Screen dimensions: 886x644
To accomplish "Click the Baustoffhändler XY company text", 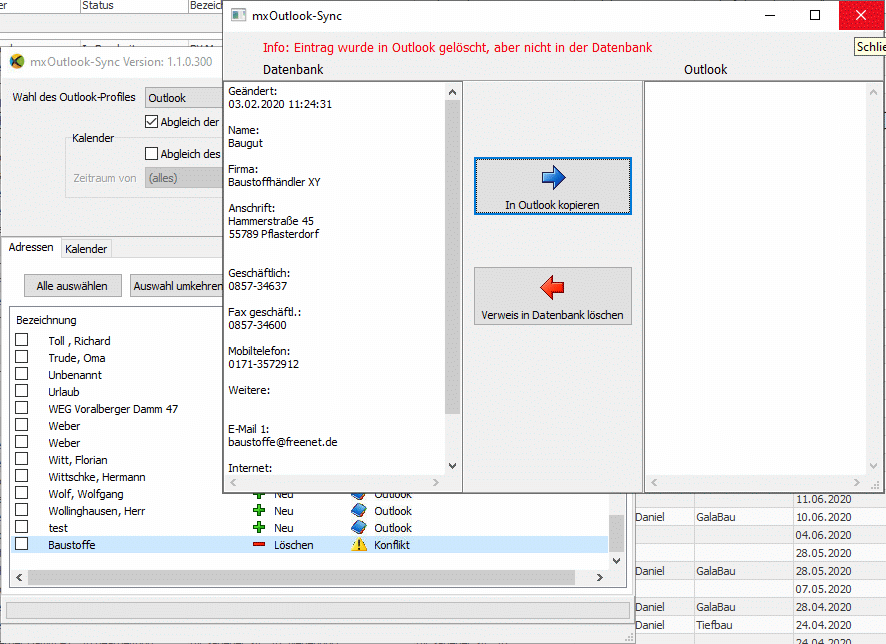I will tap(275, 182).
